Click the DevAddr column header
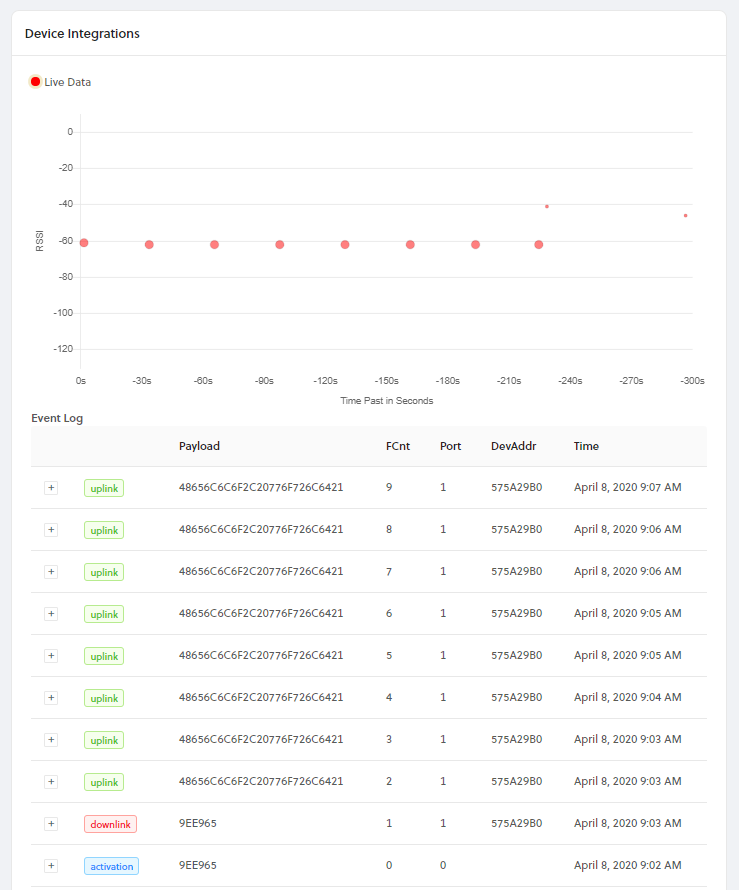Screen dimensions: 739x890 tap(514, 446)
